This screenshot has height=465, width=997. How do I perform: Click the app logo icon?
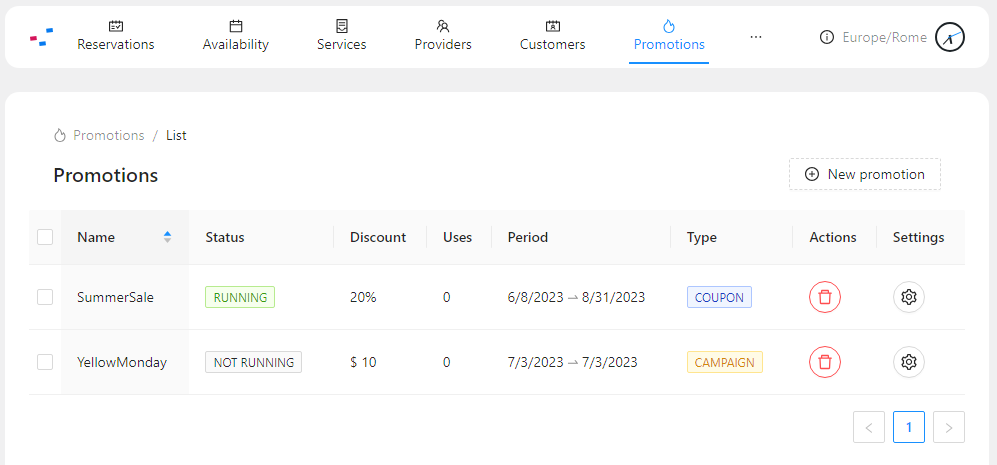(41, 36)
